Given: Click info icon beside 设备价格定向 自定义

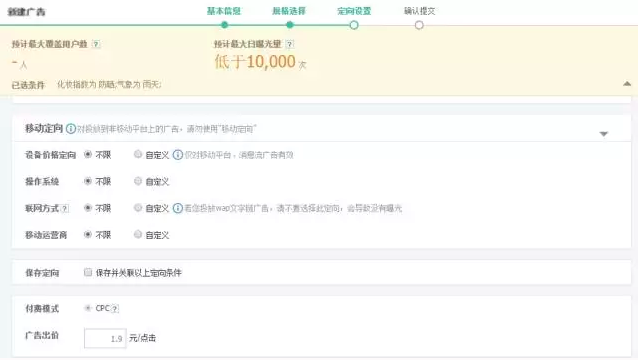Looking at the screenshot, I should pyautogui.click(x=178, y=155).
